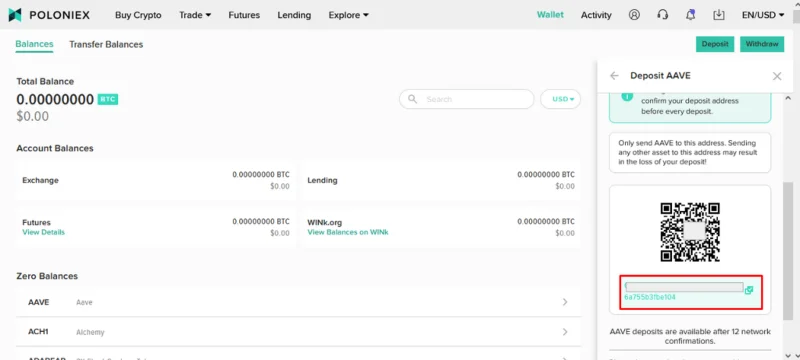Click the Total Balance heading

point(45,82)
